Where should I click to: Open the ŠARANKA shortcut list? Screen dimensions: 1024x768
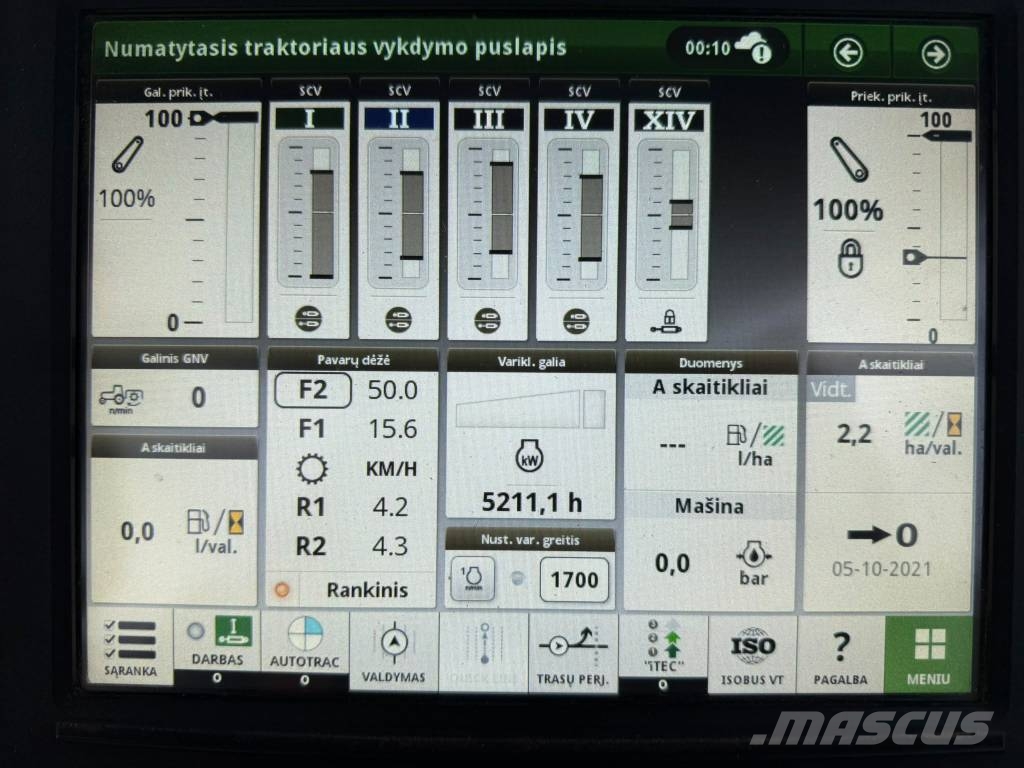pos(130,647)
